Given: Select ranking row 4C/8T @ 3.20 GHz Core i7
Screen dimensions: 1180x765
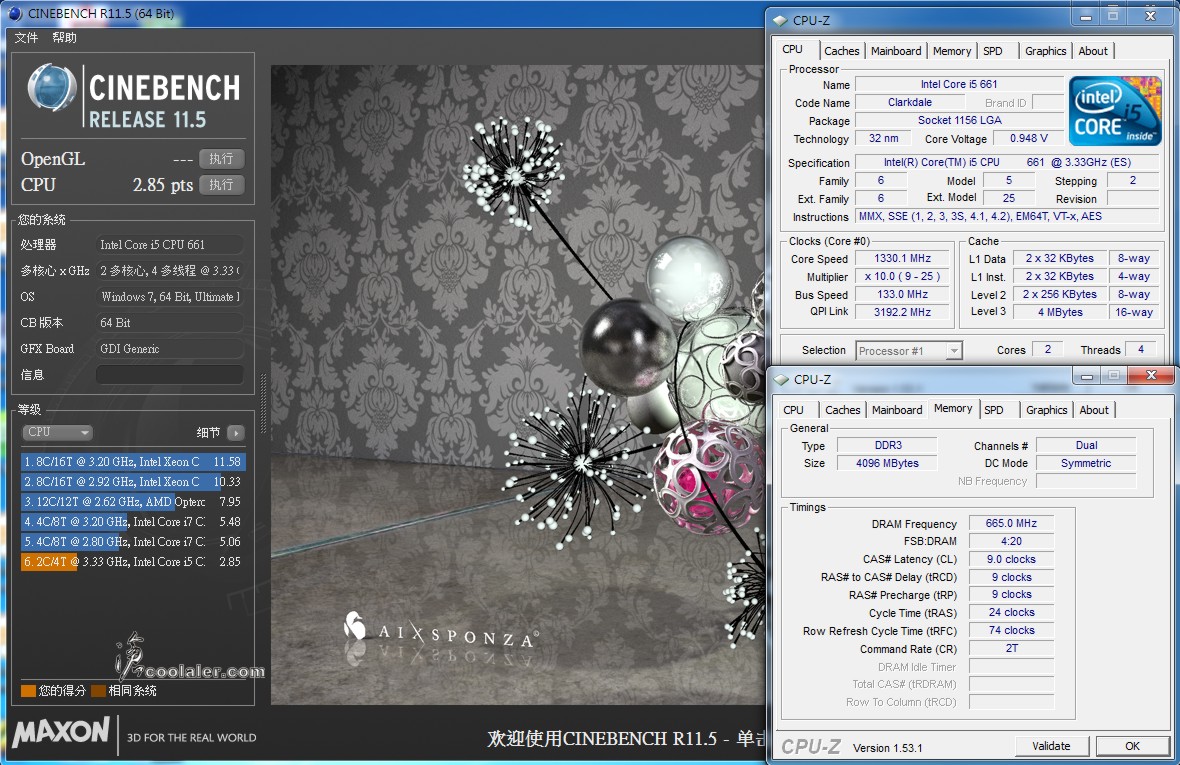Looking at the screenshot, I should [133, 522].
